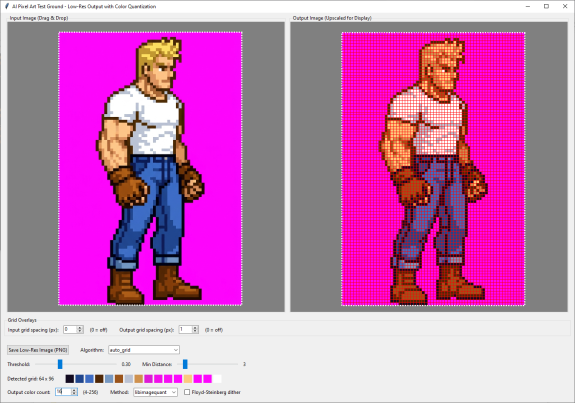Select the white palette swatch

coord(217,378)
